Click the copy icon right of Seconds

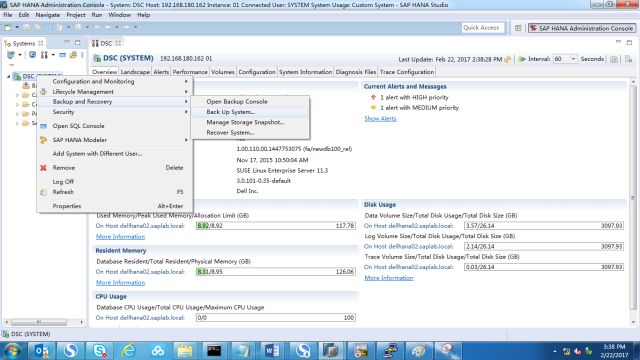[614, 59]
